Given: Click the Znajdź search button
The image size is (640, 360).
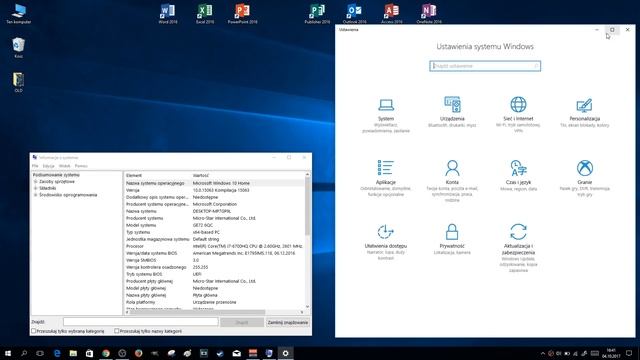Looking at the screenshot, I should click(242, 322).
